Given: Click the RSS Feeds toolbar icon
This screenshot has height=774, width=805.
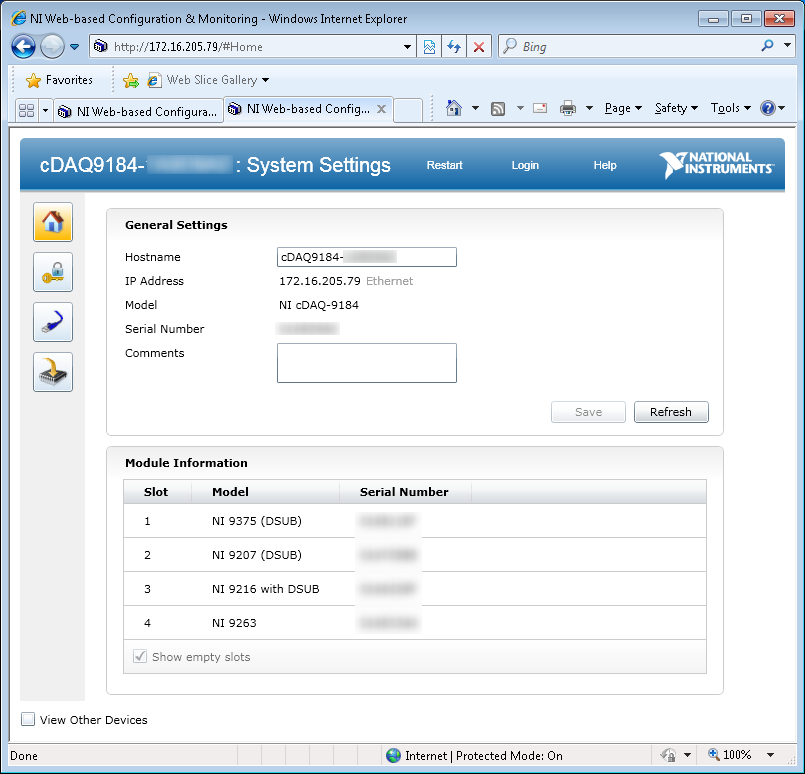Looking at the screenshot, I should click(498, 108).
